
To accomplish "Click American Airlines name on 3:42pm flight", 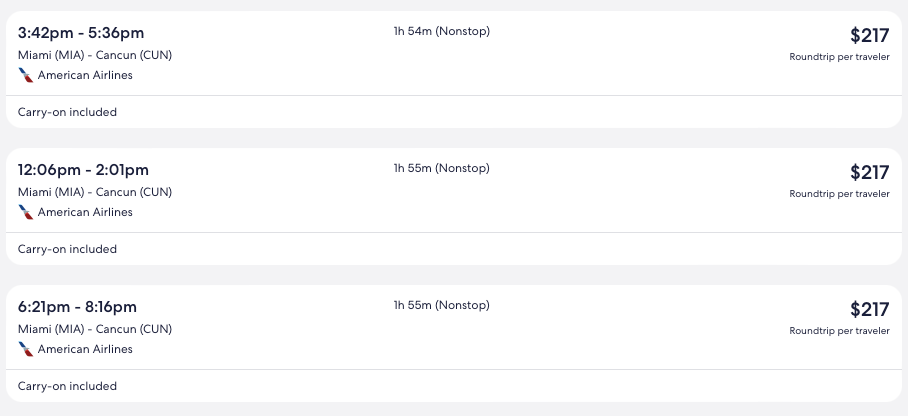I will (x=85, y=75).
